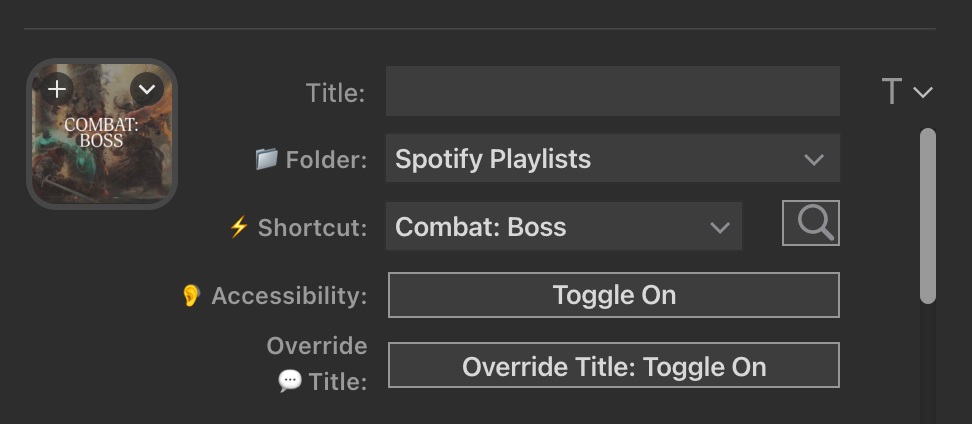Click the ear icon beside Accessibility
The image size is (972, 424).
[x=191, y=296]
